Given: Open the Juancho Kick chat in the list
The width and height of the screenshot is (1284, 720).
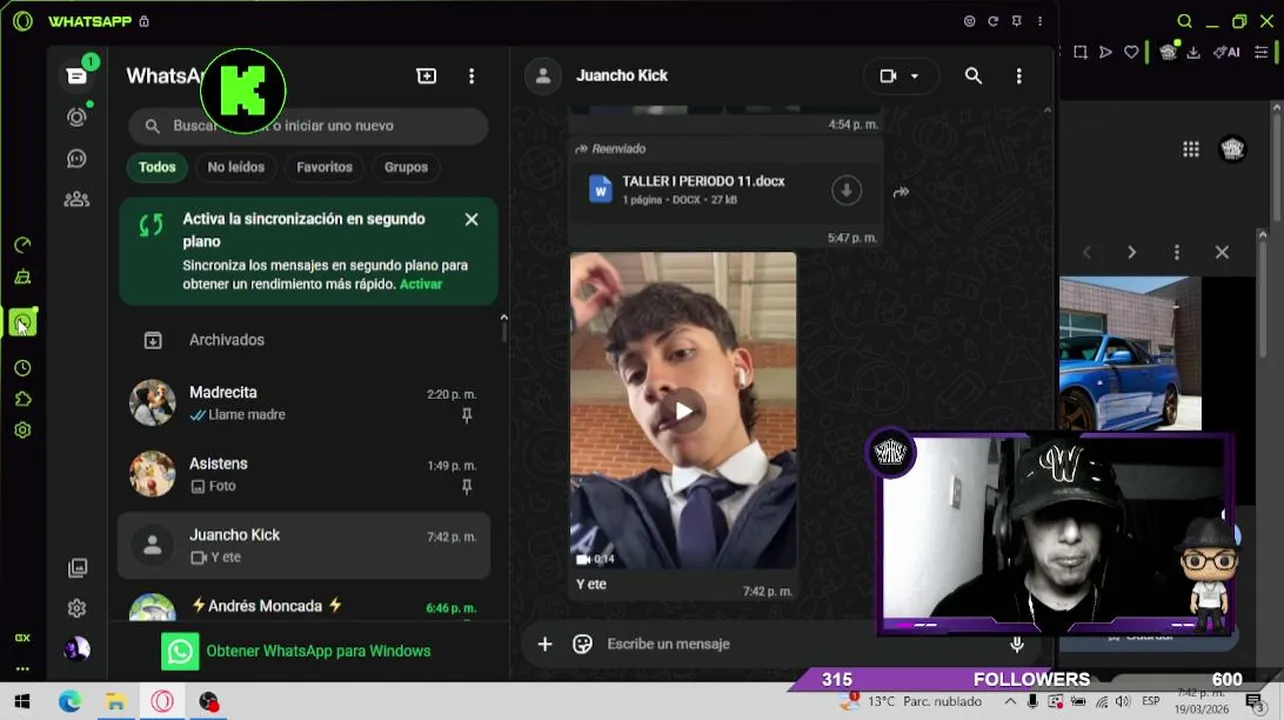Looking at the screenshot, I should coord(304,545).
